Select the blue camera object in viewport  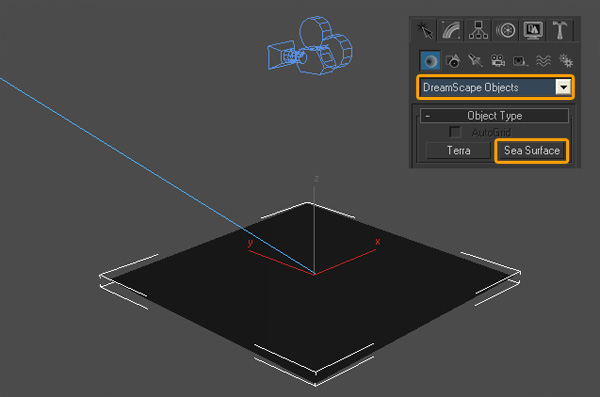[x=310, y=47]
